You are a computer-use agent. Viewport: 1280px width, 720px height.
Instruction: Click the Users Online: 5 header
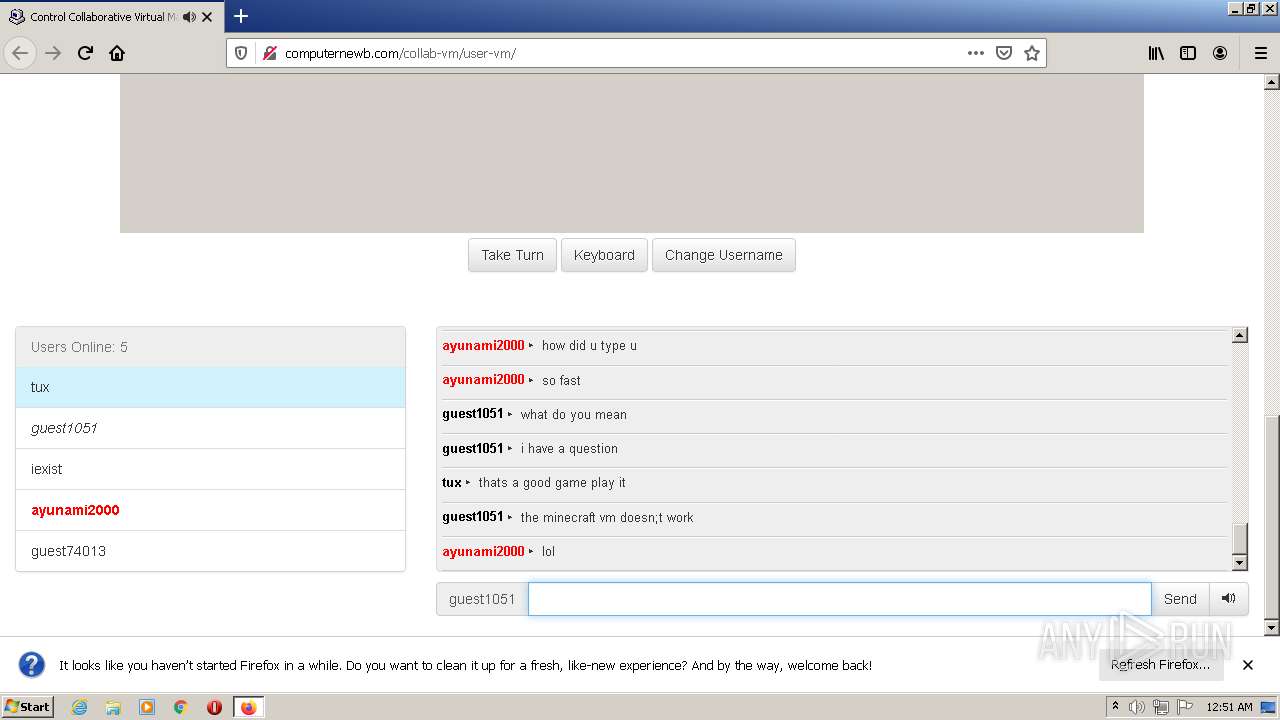[210, 347]
